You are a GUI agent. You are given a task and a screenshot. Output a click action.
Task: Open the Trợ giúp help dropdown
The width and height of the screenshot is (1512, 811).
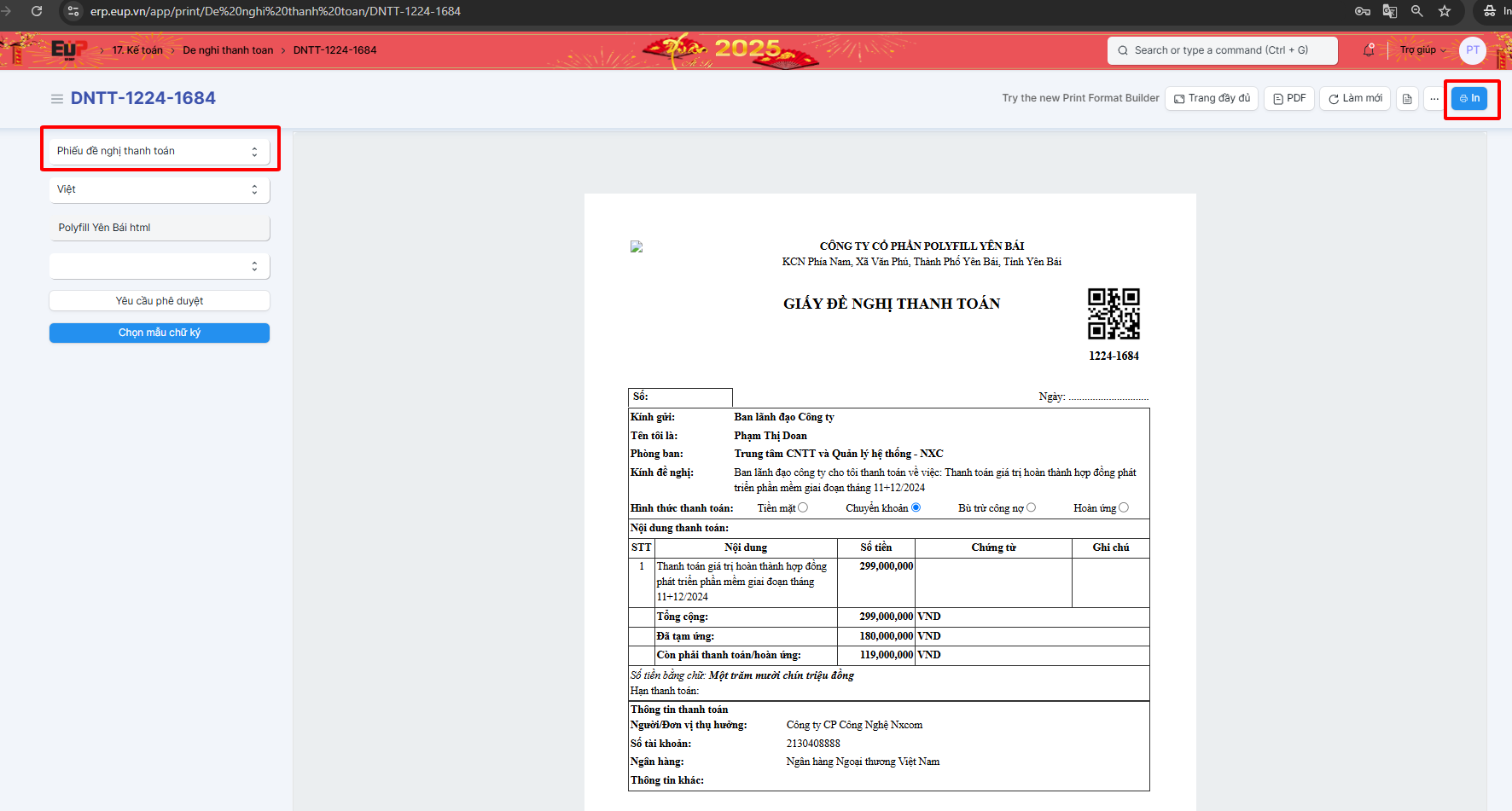pyautogui.click(x=1422, y=50)
